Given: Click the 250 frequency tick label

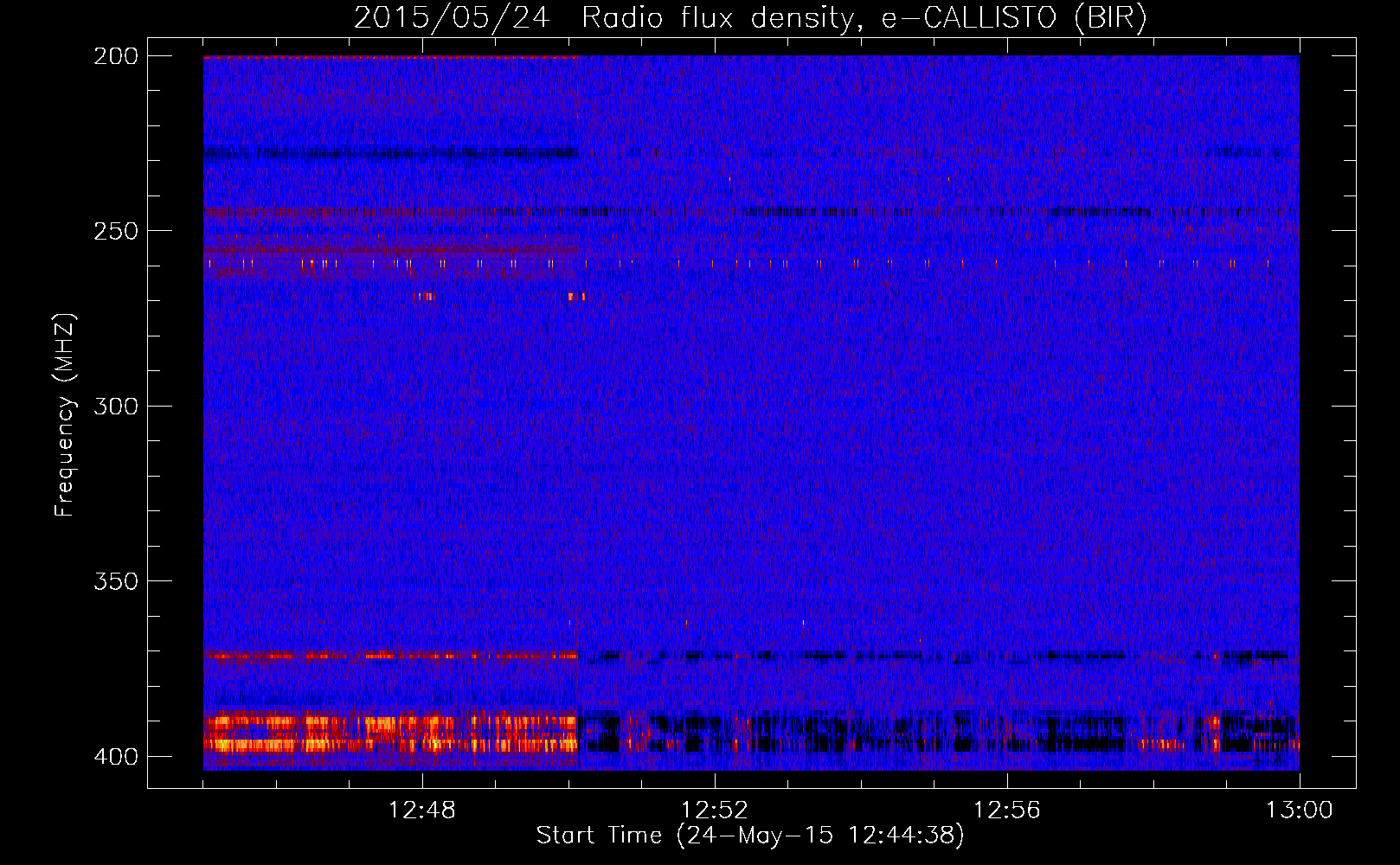Looking at the screenshot, I should (115, 231).
